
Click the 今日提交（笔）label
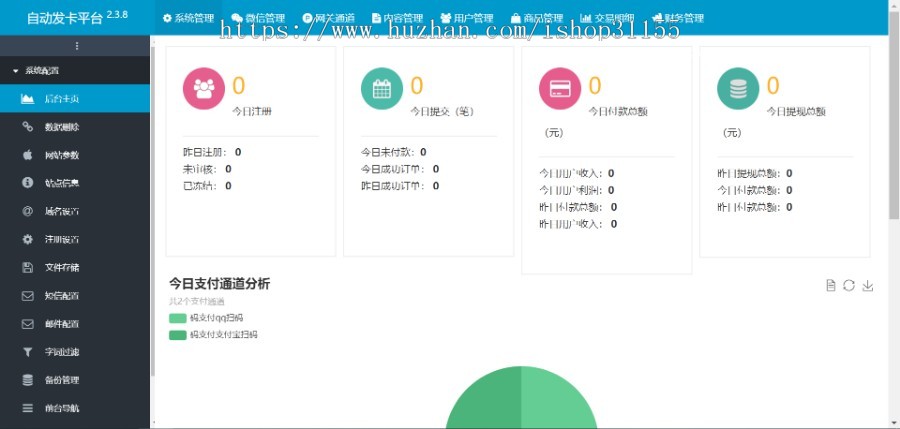tap(442, 112)
